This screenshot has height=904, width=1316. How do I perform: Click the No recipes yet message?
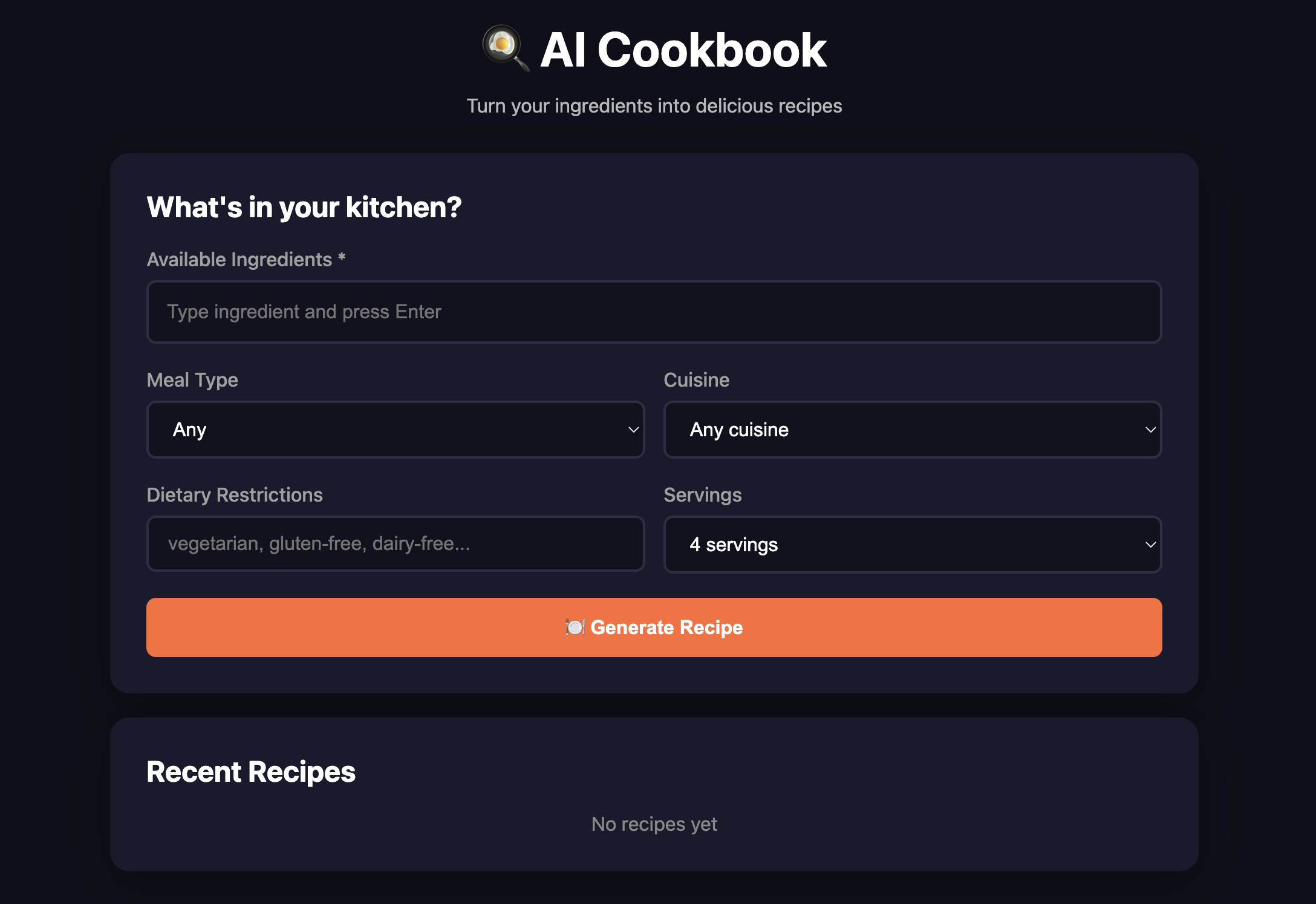[654, 824]
